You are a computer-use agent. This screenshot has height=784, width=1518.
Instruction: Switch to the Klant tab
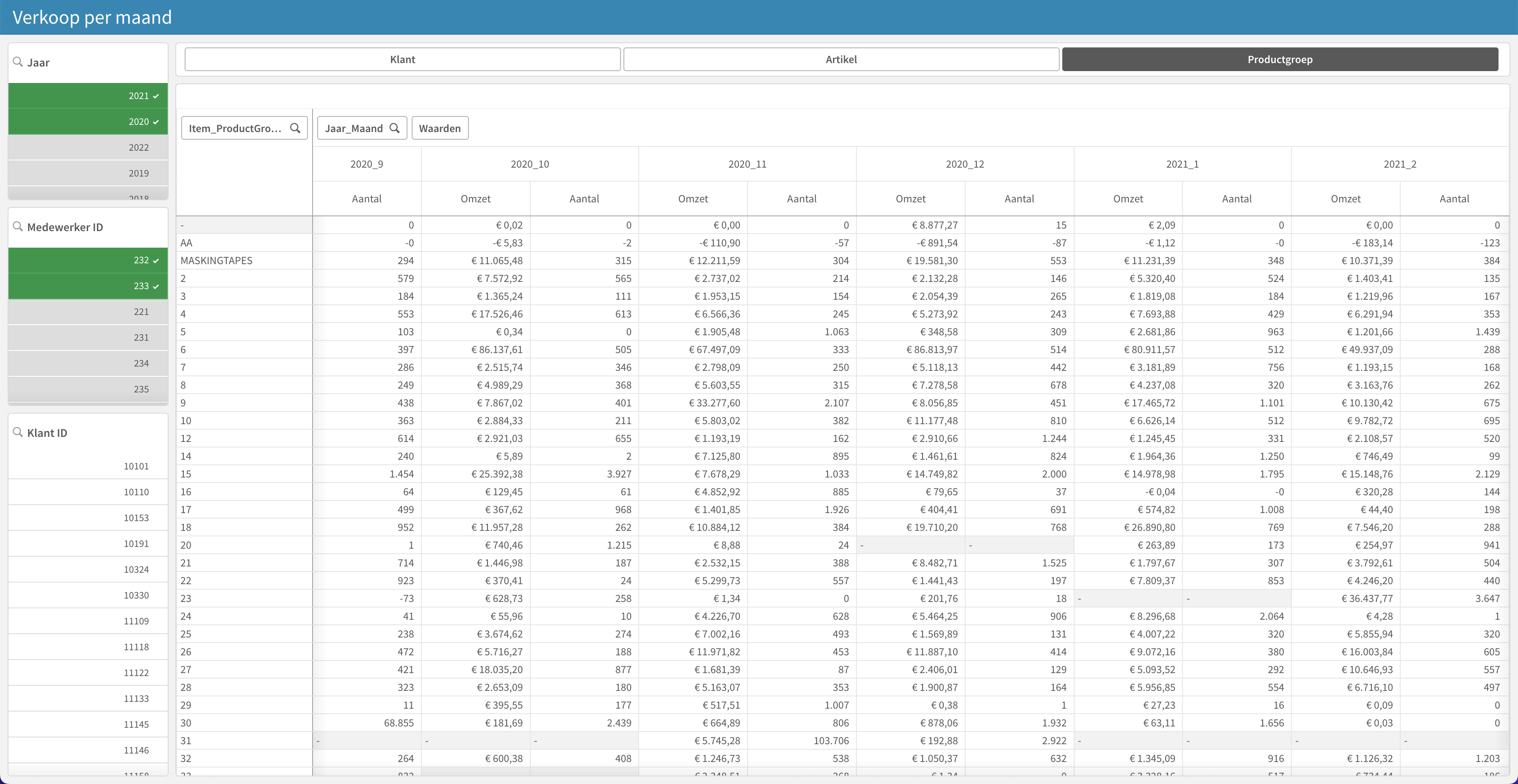pyautogui.click(x=402, y=60)
